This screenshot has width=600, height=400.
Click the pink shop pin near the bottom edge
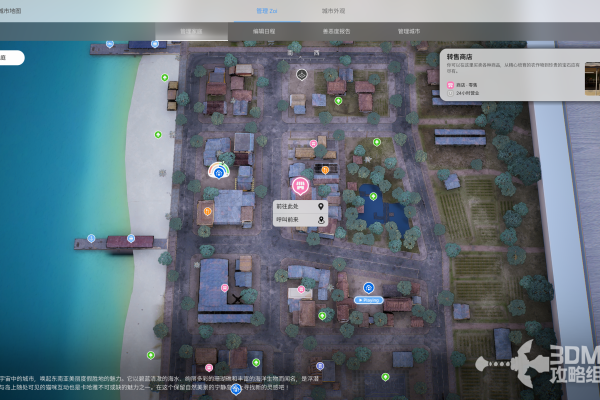209,368
